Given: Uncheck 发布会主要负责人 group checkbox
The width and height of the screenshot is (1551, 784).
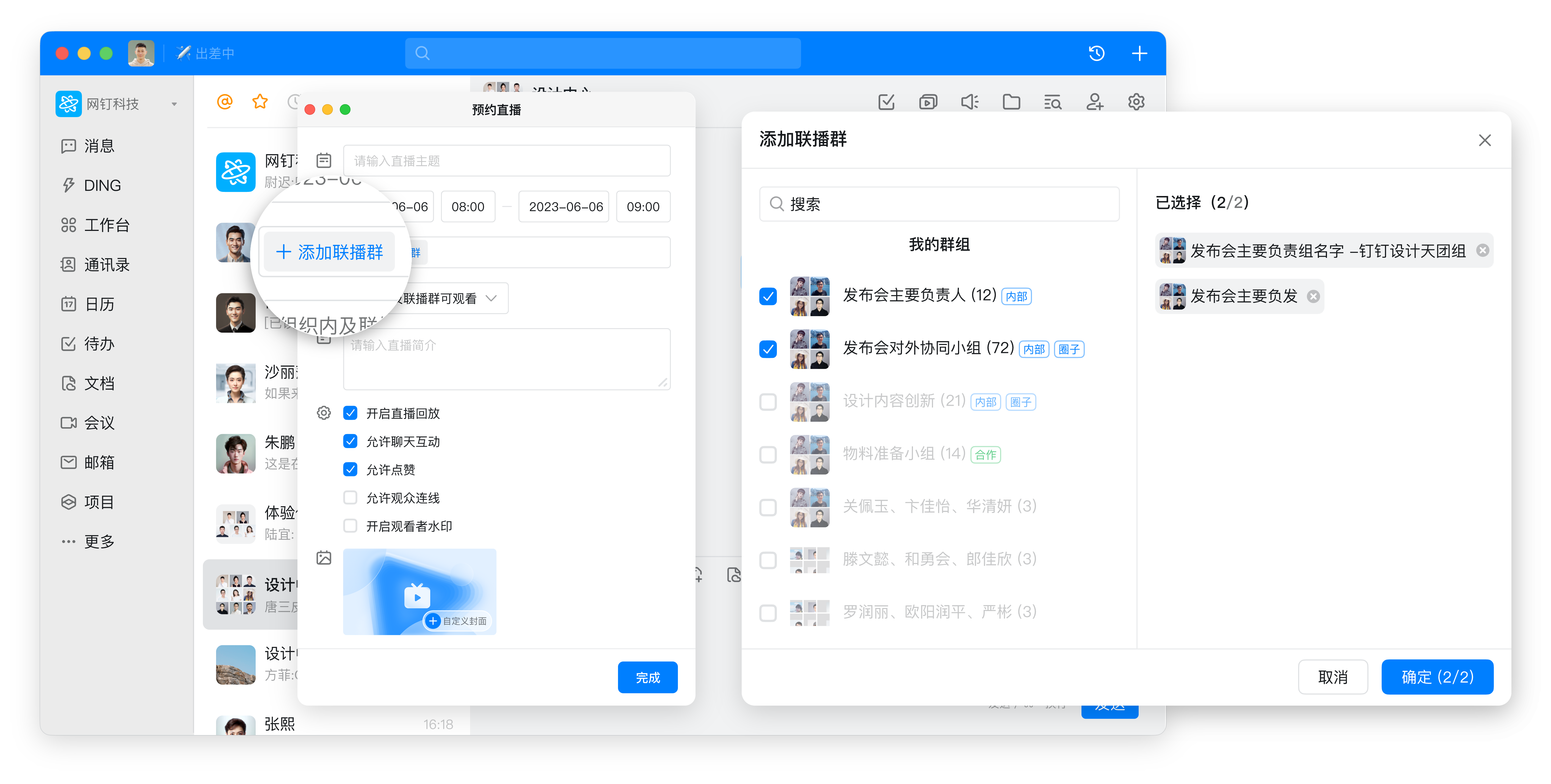Looking at the screenshot, I should coord(768,296).
